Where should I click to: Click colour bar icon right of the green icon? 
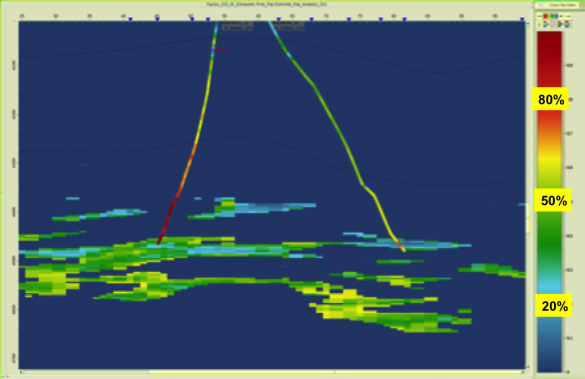(546, 24)
